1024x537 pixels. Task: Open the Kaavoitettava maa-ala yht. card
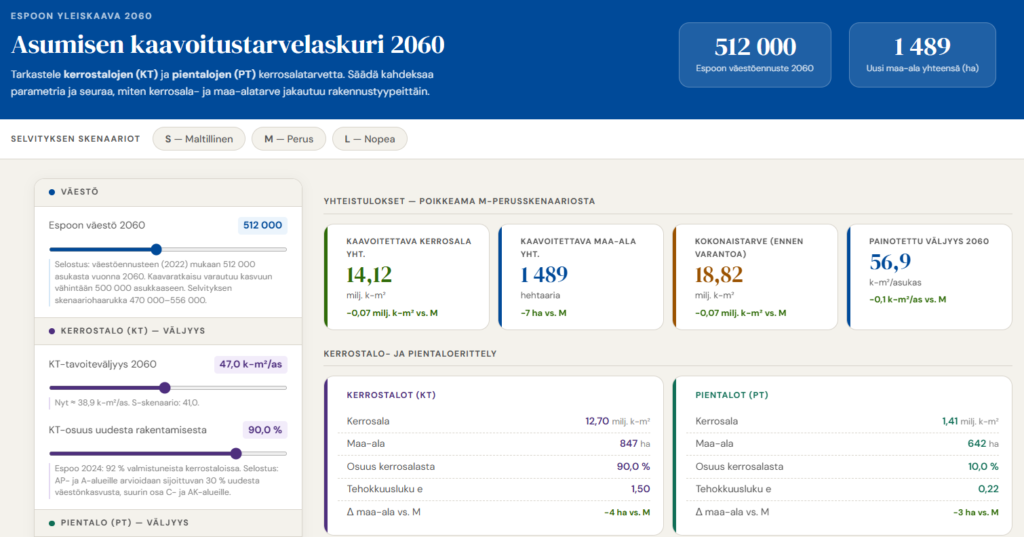click(x=581, y=277)
